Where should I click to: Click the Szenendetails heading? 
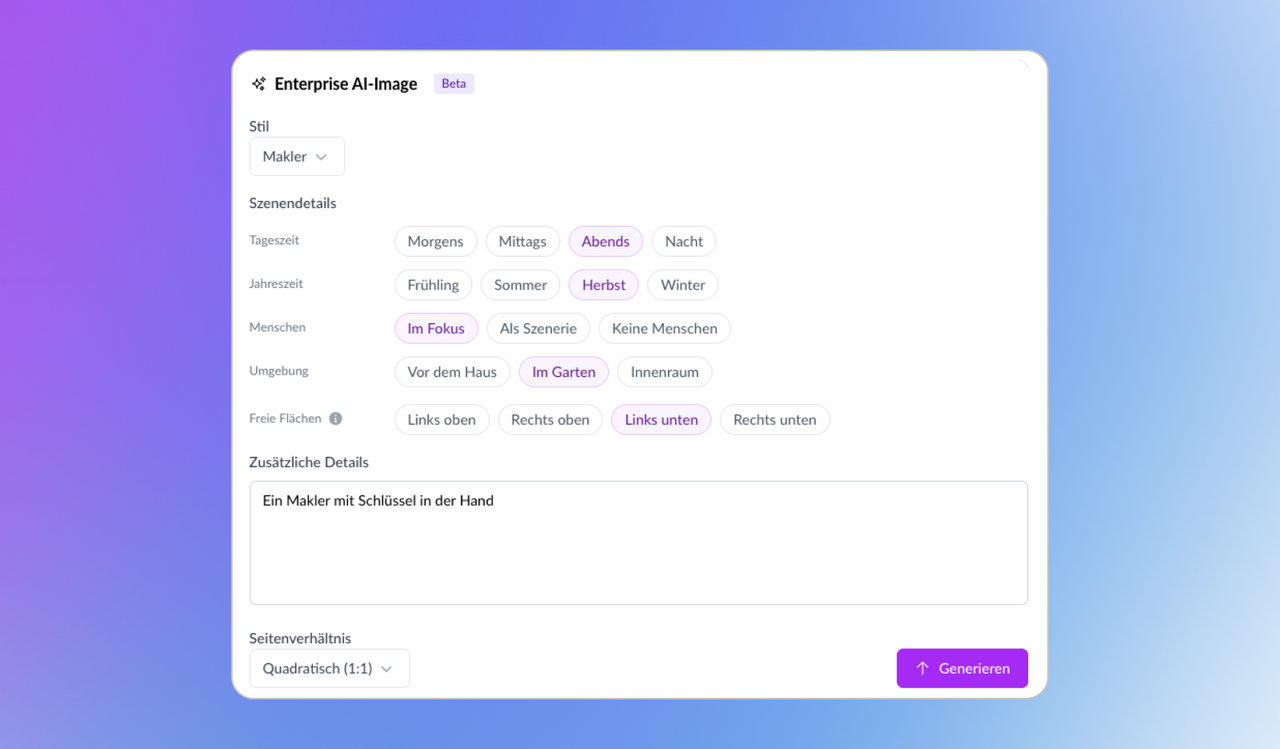pos(293,203)
